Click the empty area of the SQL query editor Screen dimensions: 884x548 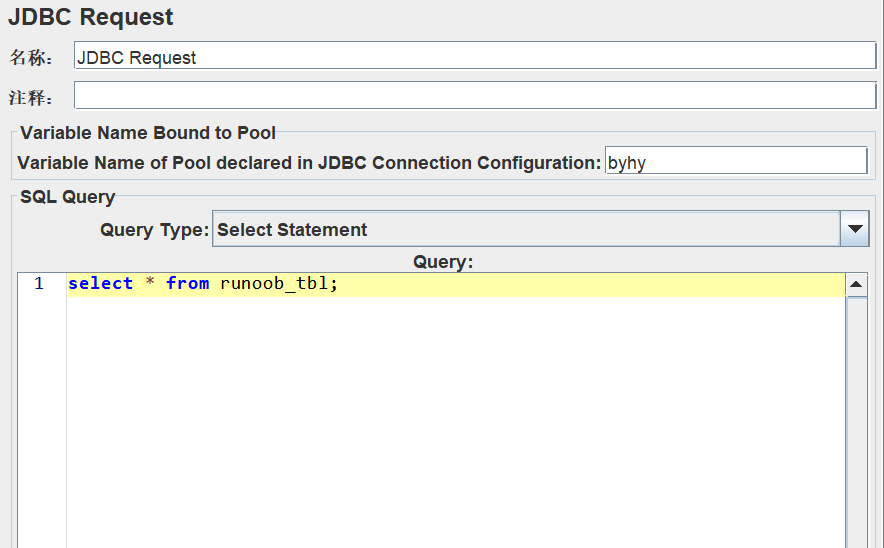(456, 422)
